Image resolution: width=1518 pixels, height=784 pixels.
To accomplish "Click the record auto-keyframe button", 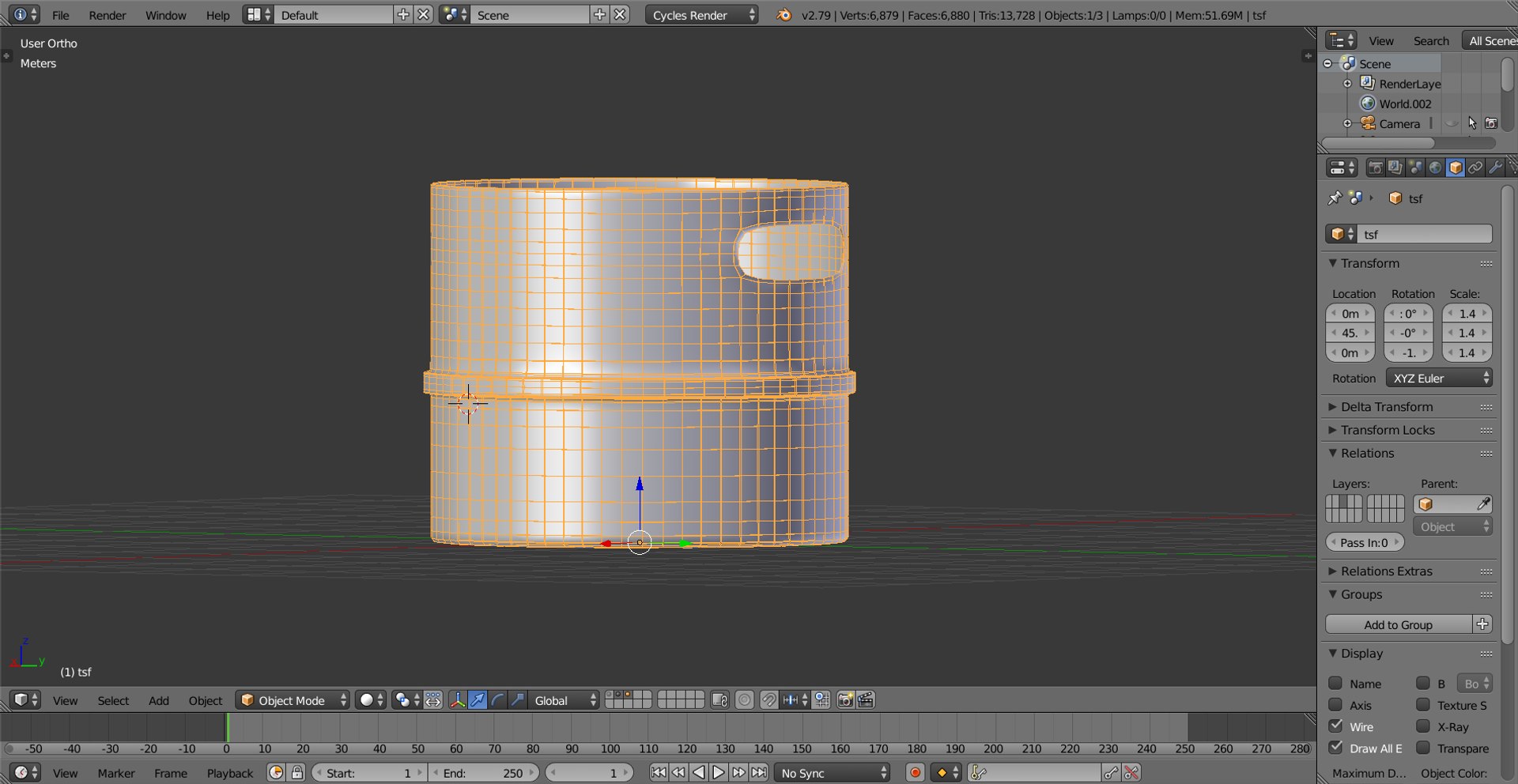I will click(x=915, y=773).
